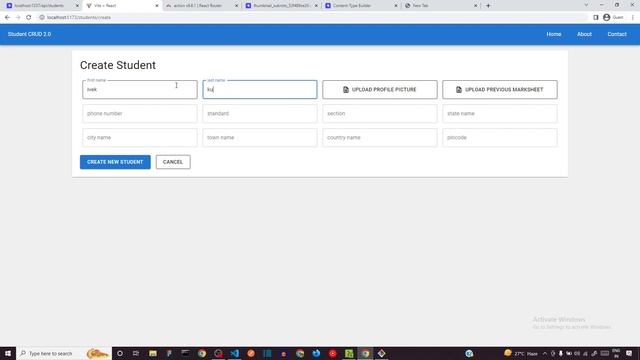Screen dimensions: 640x360
Task: Focus the first name input field
Action: click(140, 89)
